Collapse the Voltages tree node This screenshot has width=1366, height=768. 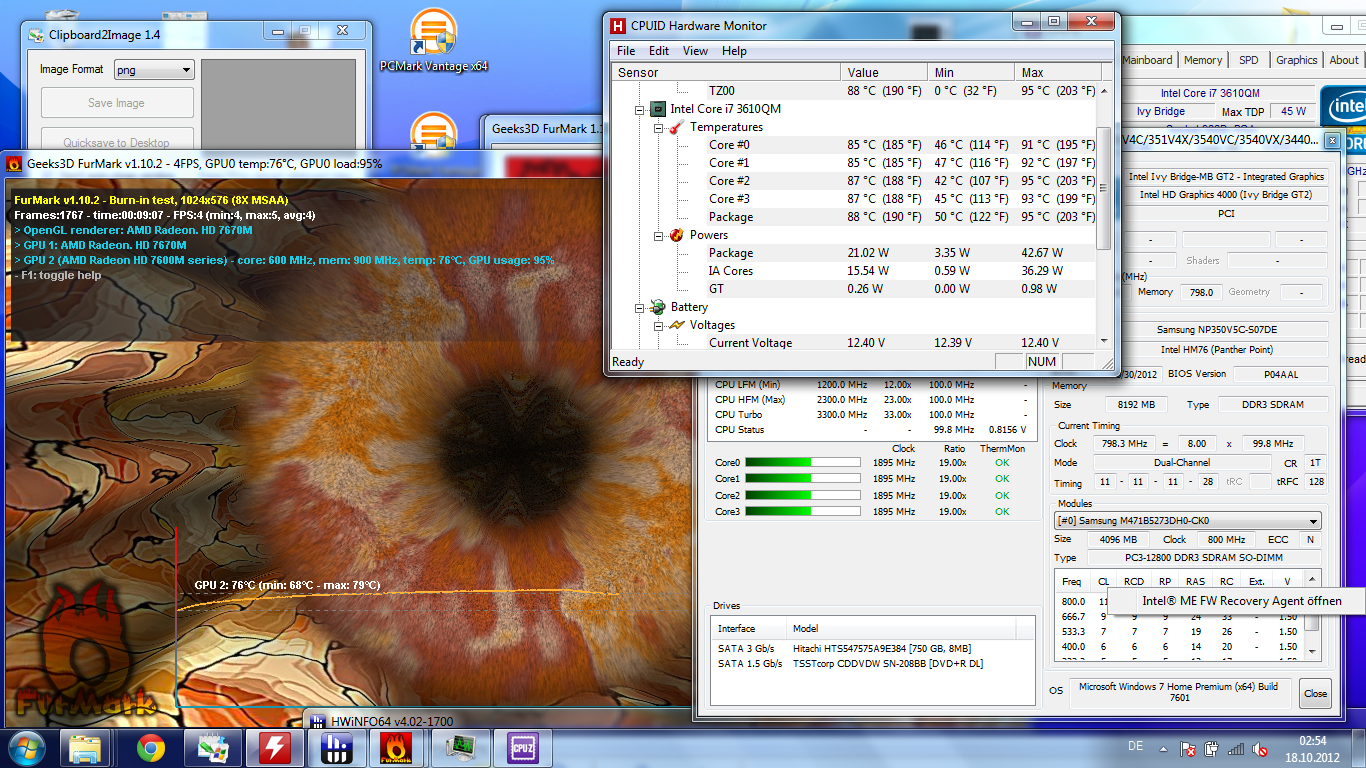(658, 325)
